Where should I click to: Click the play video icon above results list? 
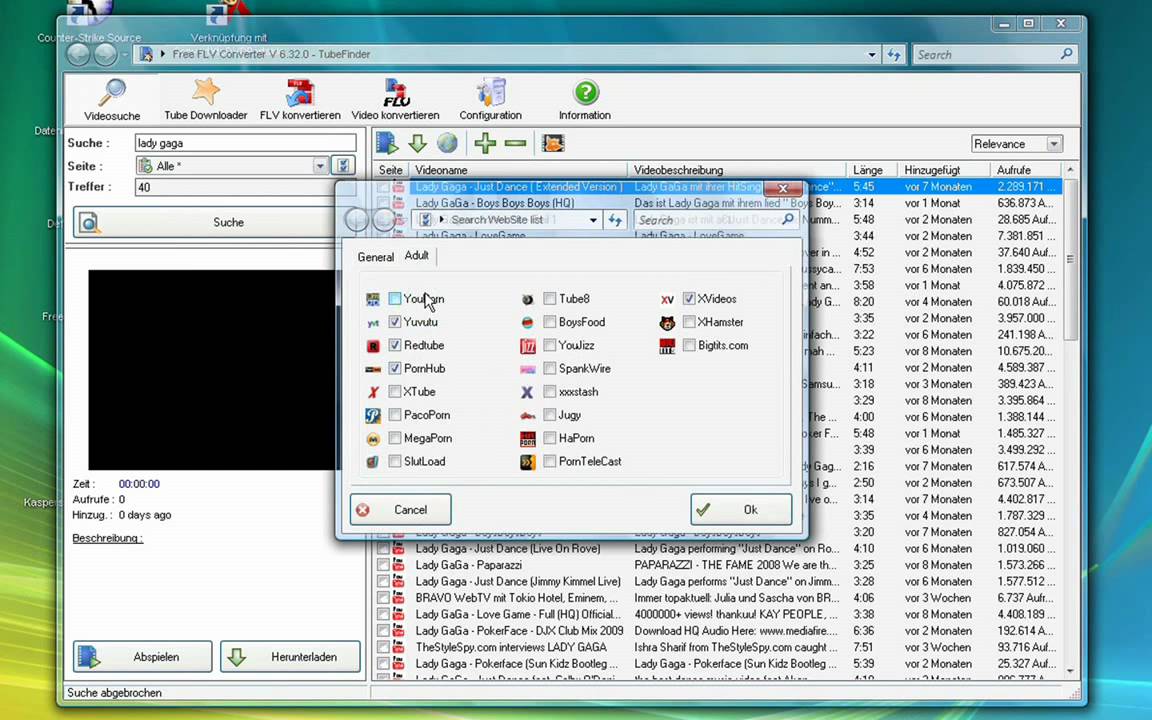(387, 143)
